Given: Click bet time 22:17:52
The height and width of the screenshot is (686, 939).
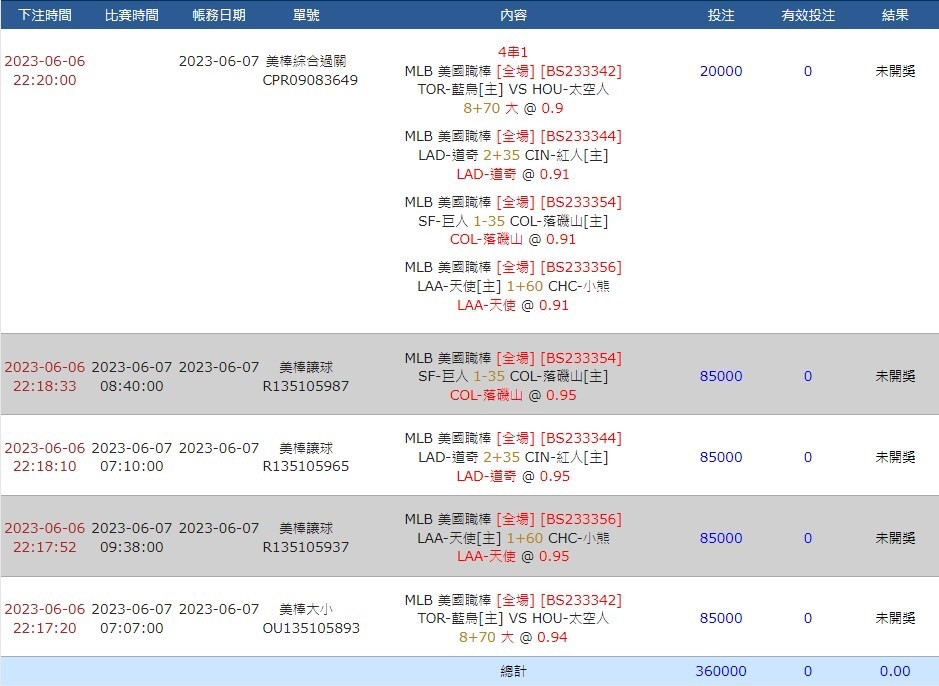Looking at the screenshot, I should [45, 547].
